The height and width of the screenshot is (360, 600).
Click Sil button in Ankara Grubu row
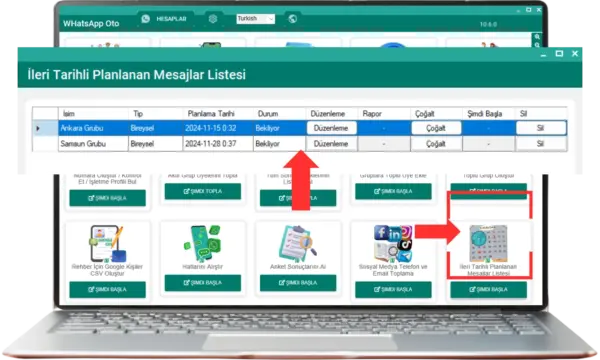click(x=541, y=128)
